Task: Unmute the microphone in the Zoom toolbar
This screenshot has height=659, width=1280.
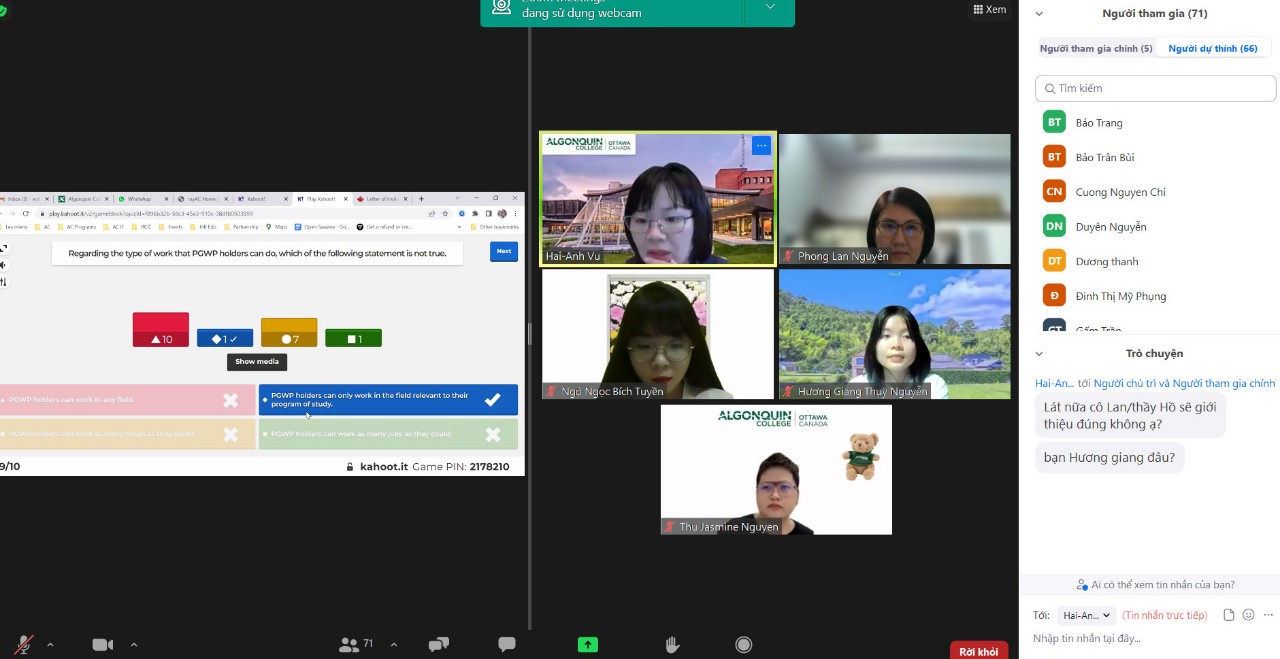Action: click(x=22, y=645)
